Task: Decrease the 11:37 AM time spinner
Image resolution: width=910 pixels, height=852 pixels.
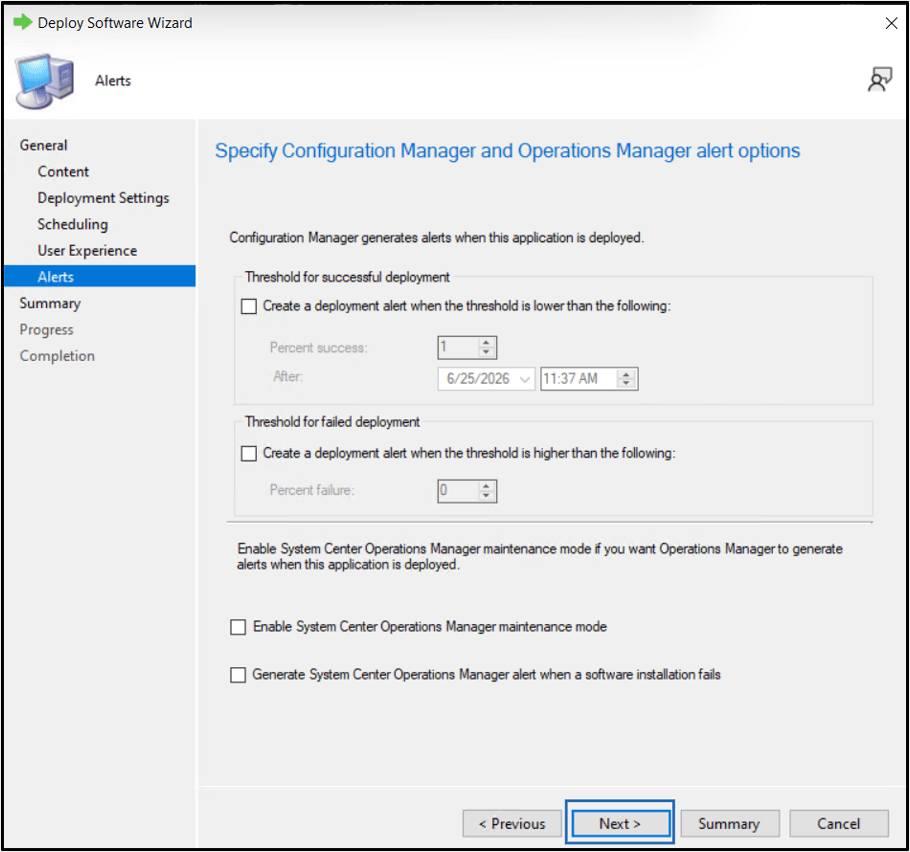Action: coord(626,384)
